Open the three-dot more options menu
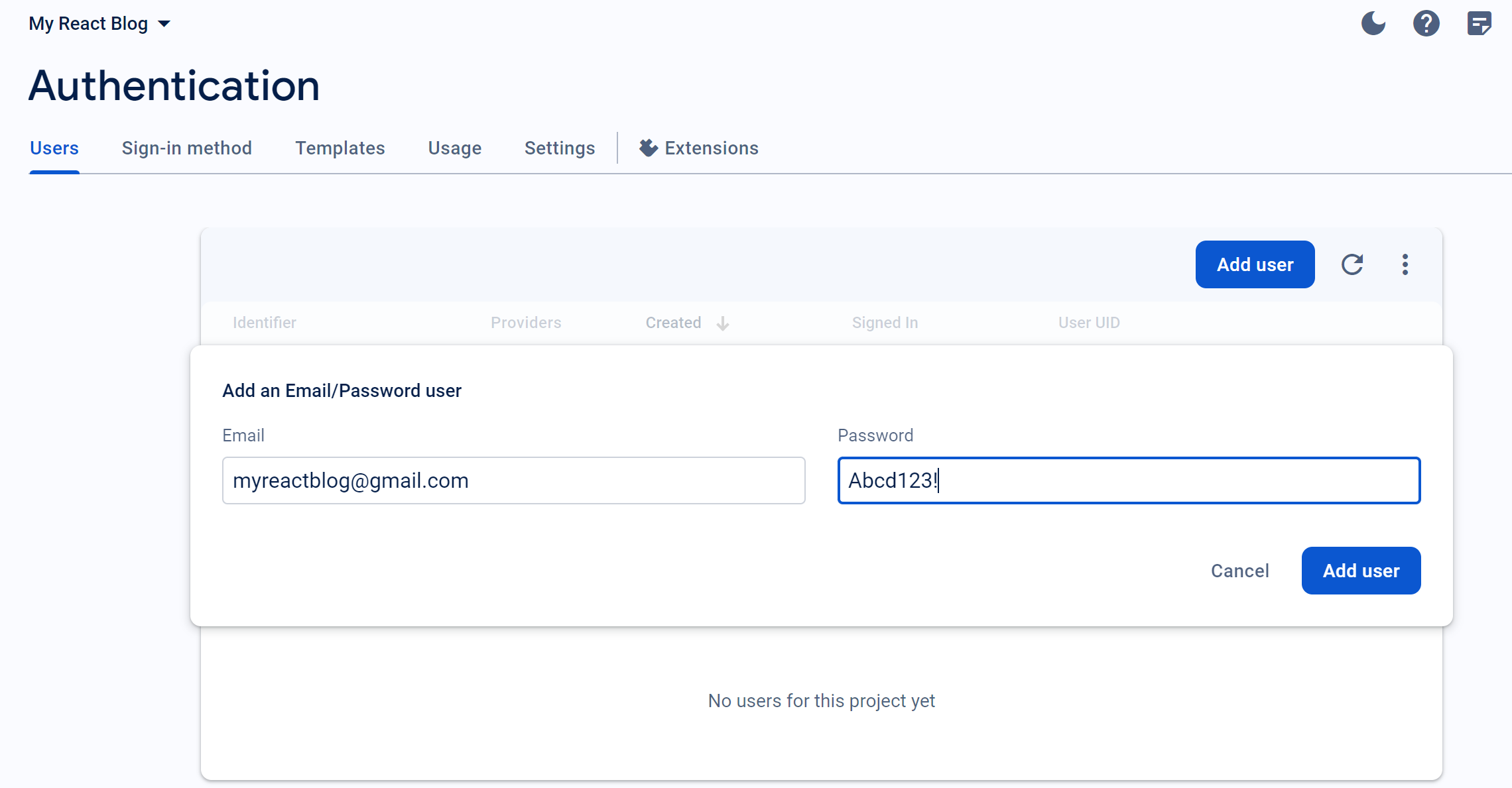Viewport: 1512px width, 788px height. (1405, 264)
